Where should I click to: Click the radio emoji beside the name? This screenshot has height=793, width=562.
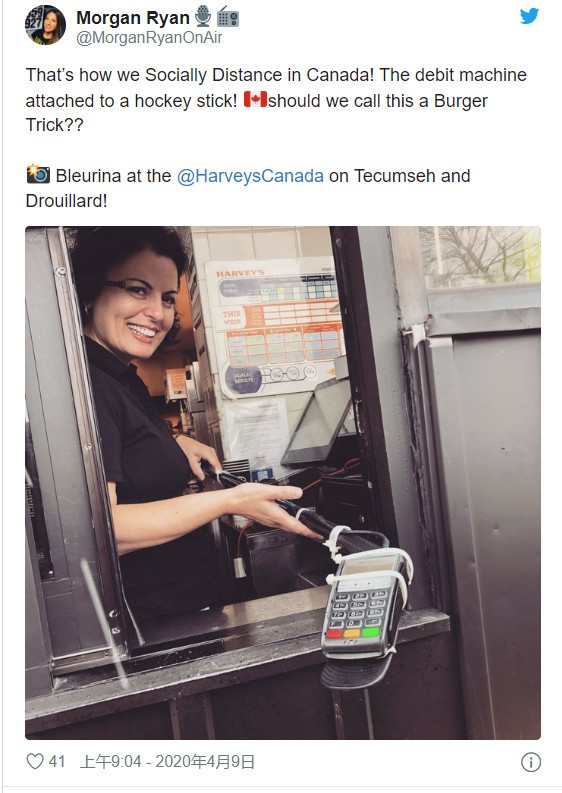228,18
